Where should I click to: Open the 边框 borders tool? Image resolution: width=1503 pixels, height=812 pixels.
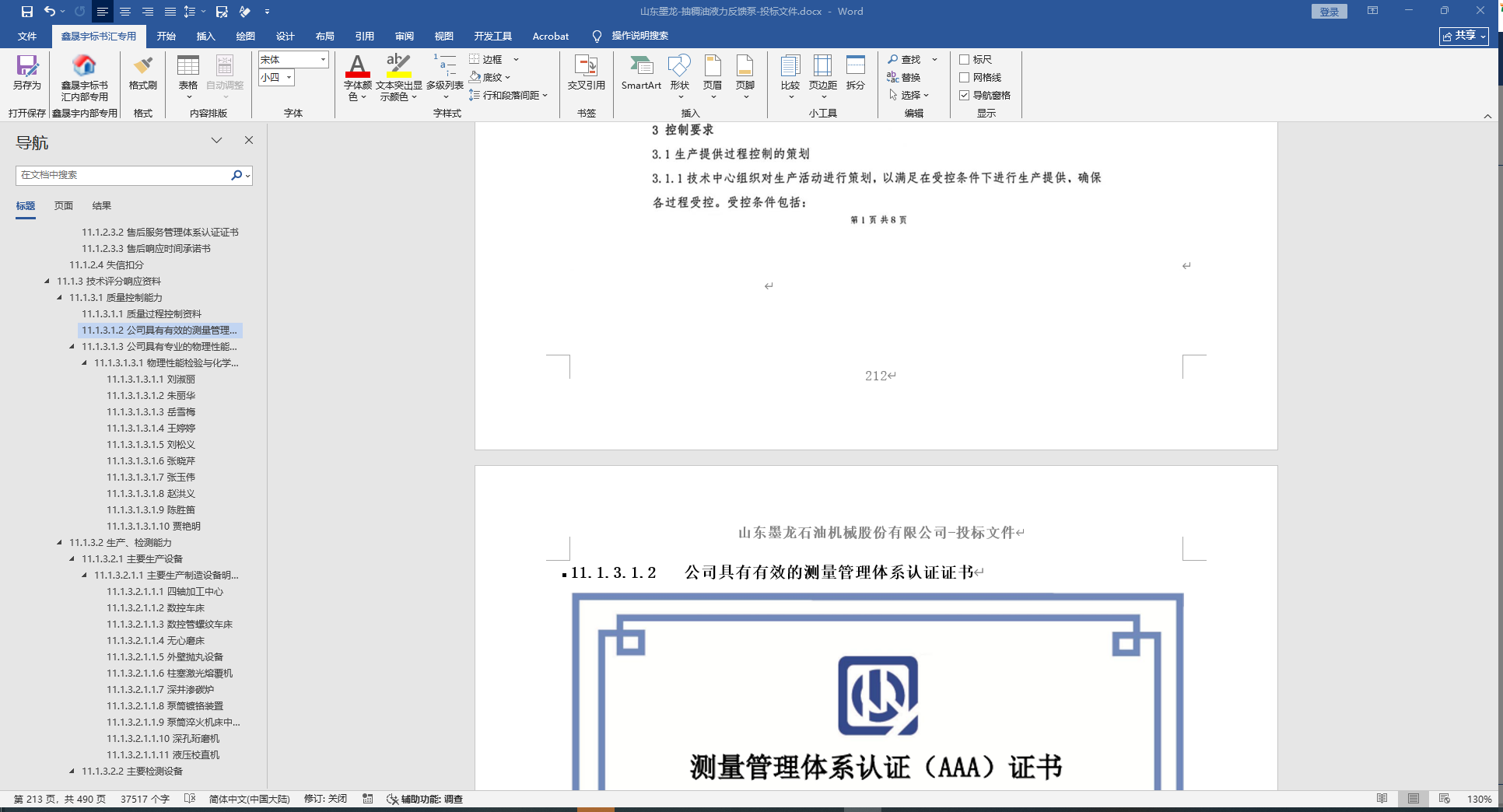pos(486,59)
